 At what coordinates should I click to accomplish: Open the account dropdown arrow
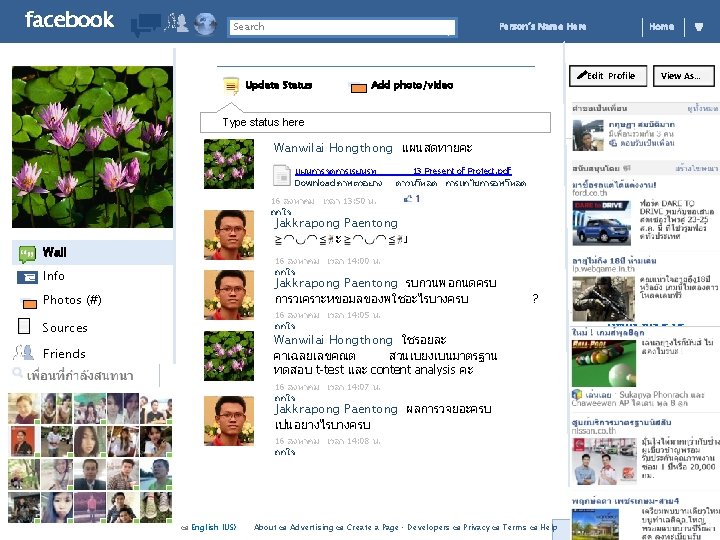[699, 27]
